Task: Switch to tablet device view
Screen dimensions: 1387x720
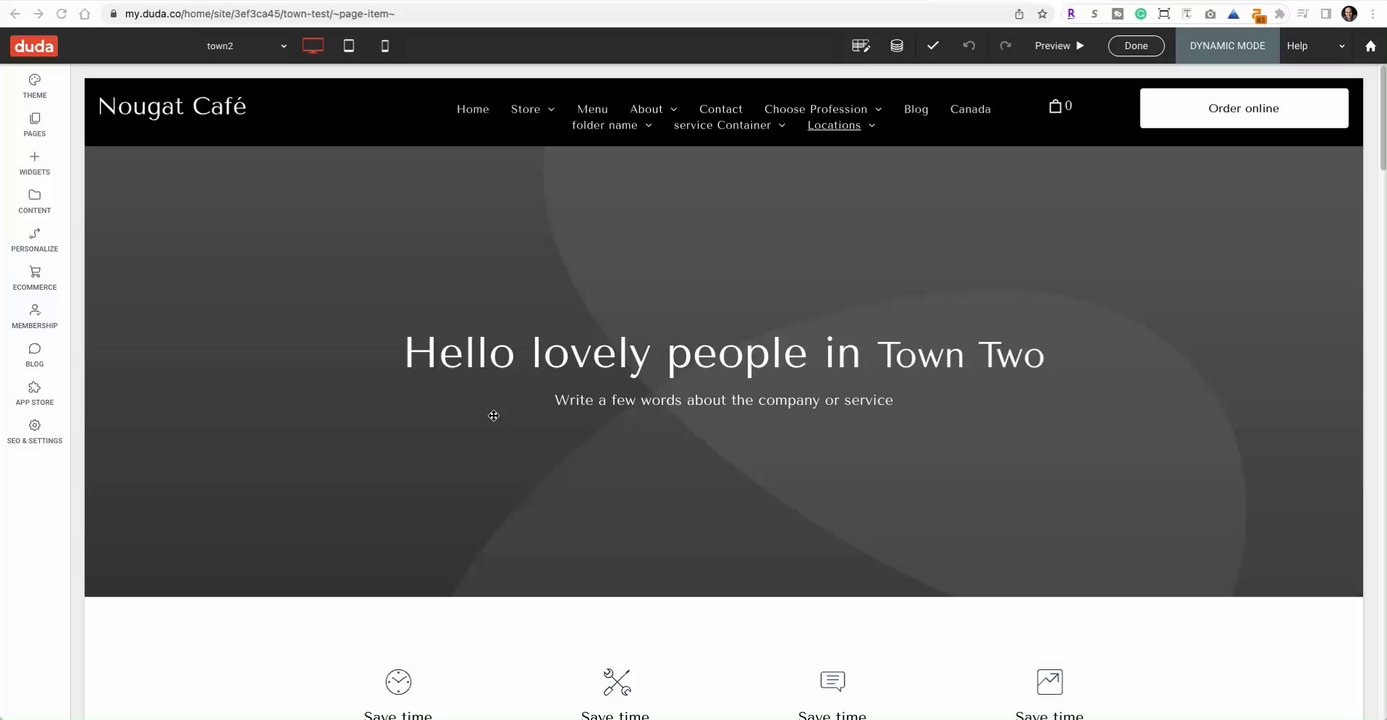Action: (x=349, y=46)
